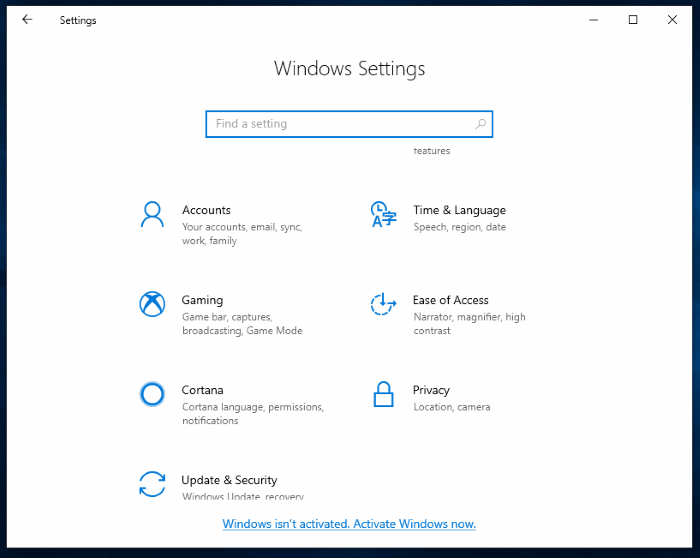Click the search magnifier icon

(480, 124)
